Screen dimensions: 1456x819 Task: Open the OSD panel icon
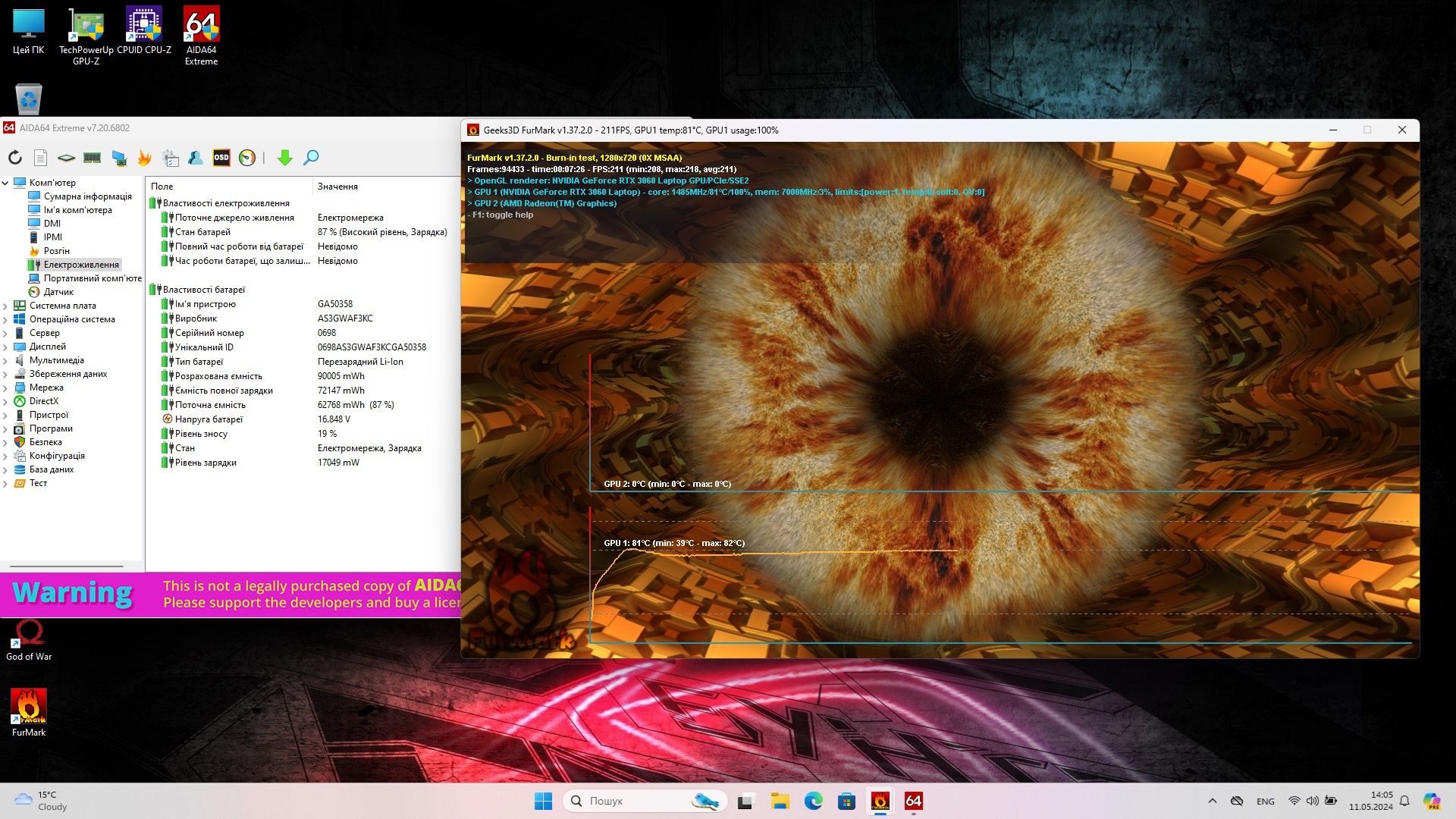click(221, 158)
